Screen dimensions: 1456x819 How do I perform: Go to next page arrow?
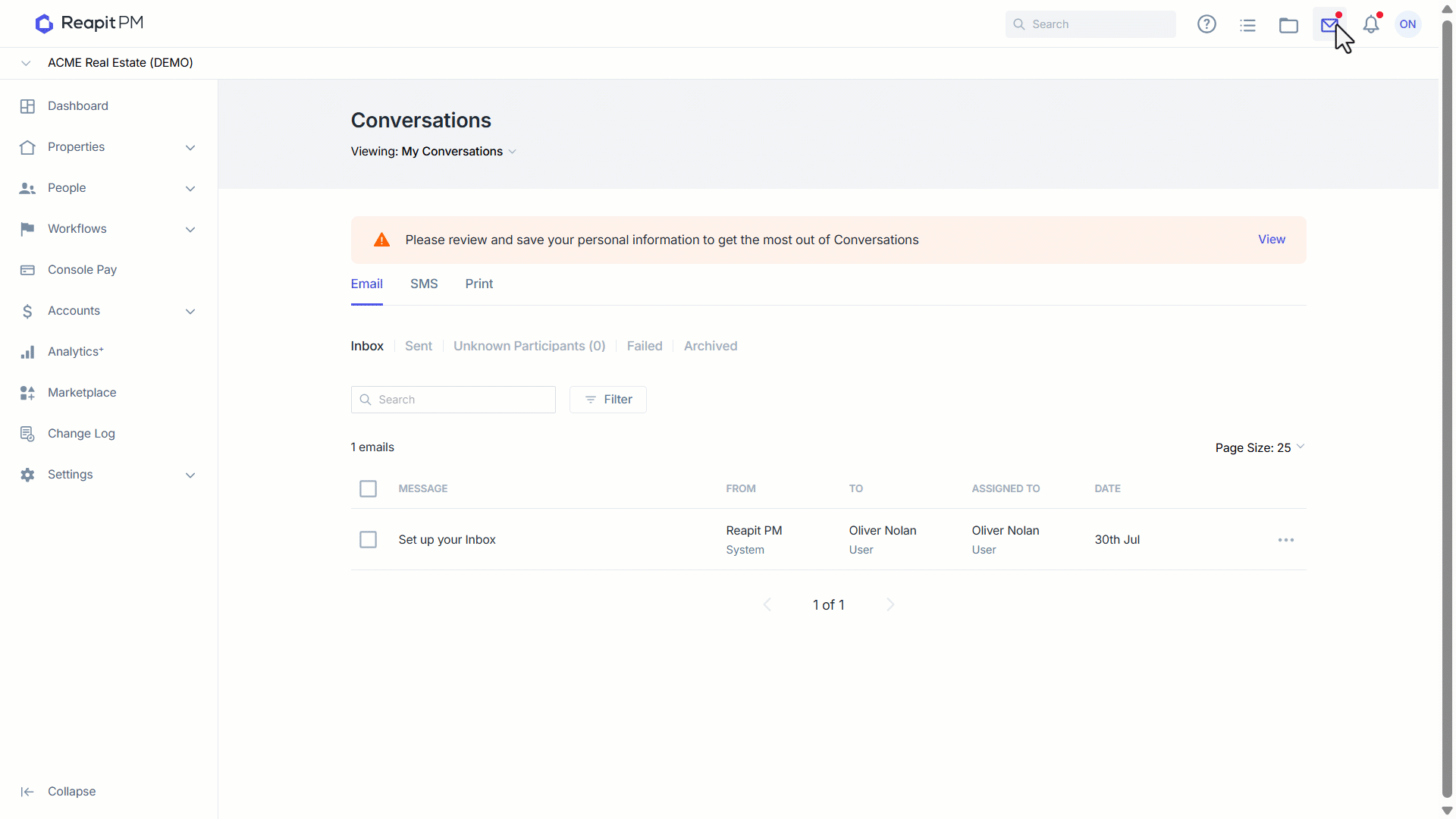(x=890, y=604)
